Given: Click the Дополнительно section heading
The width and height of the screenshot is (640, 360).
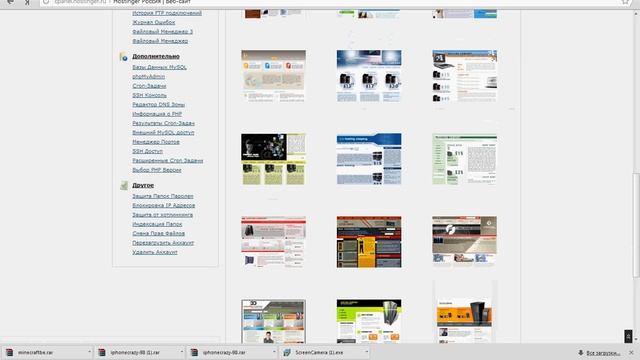Looking at the screenshot, I should click(x=156, y=56).
